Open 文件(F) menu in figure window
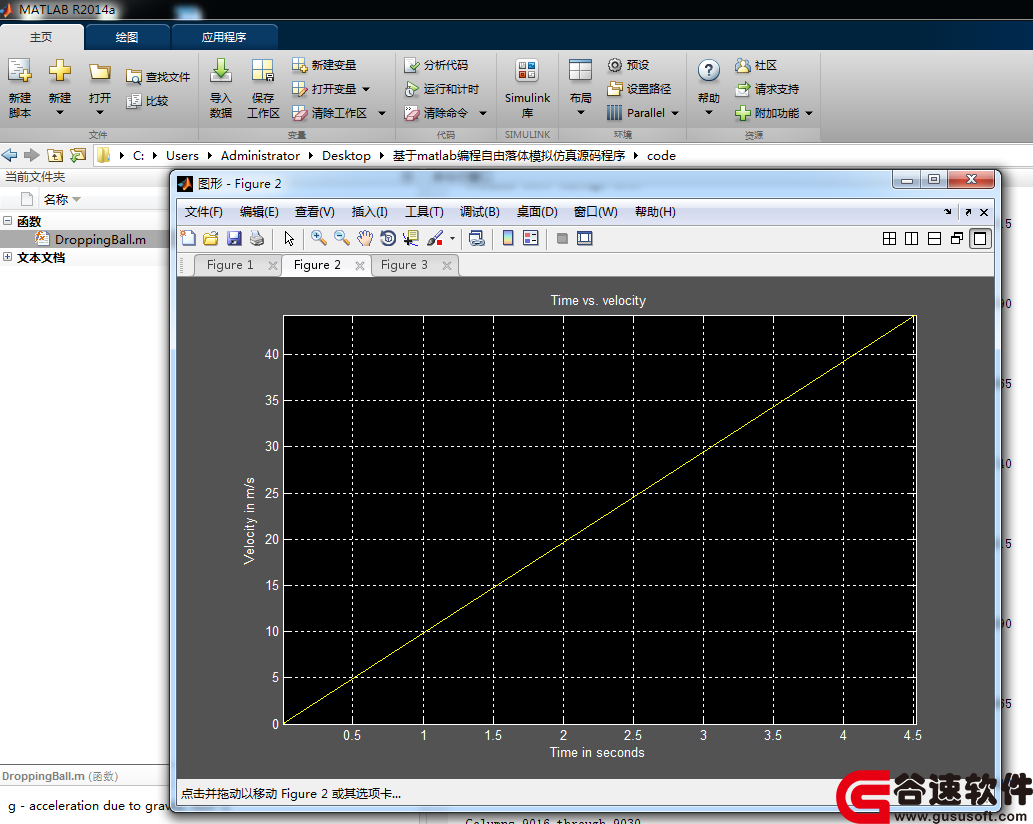The image size is (1033, 824). coord(204,212)
